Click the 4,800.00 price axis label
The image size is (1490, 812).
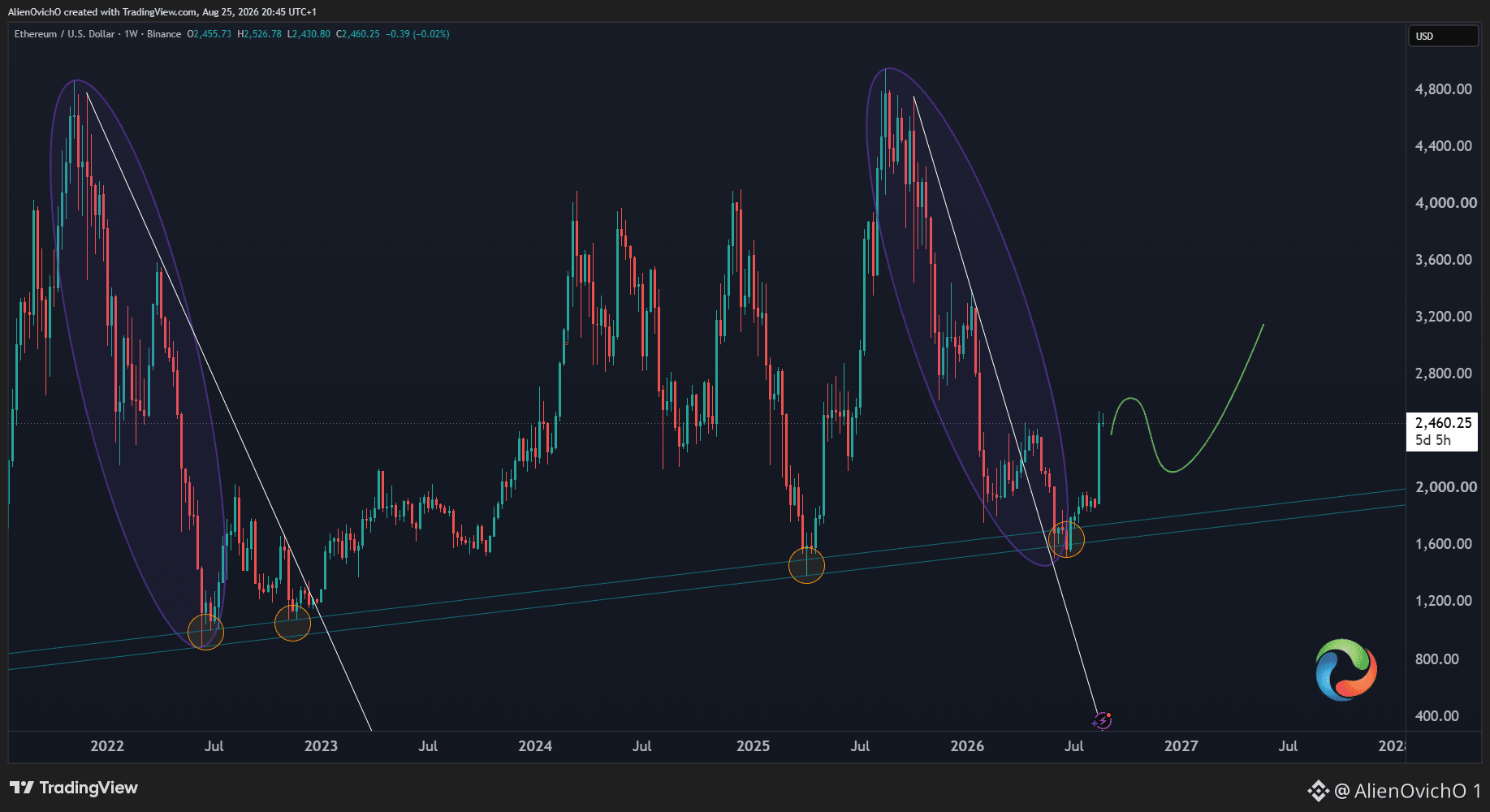point(1443,89)
